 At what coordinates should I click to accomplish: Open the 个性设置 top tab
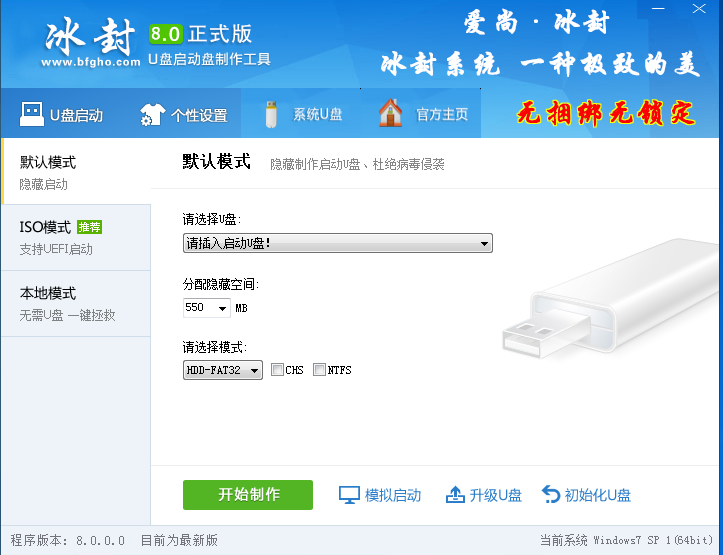pos(183,114)
